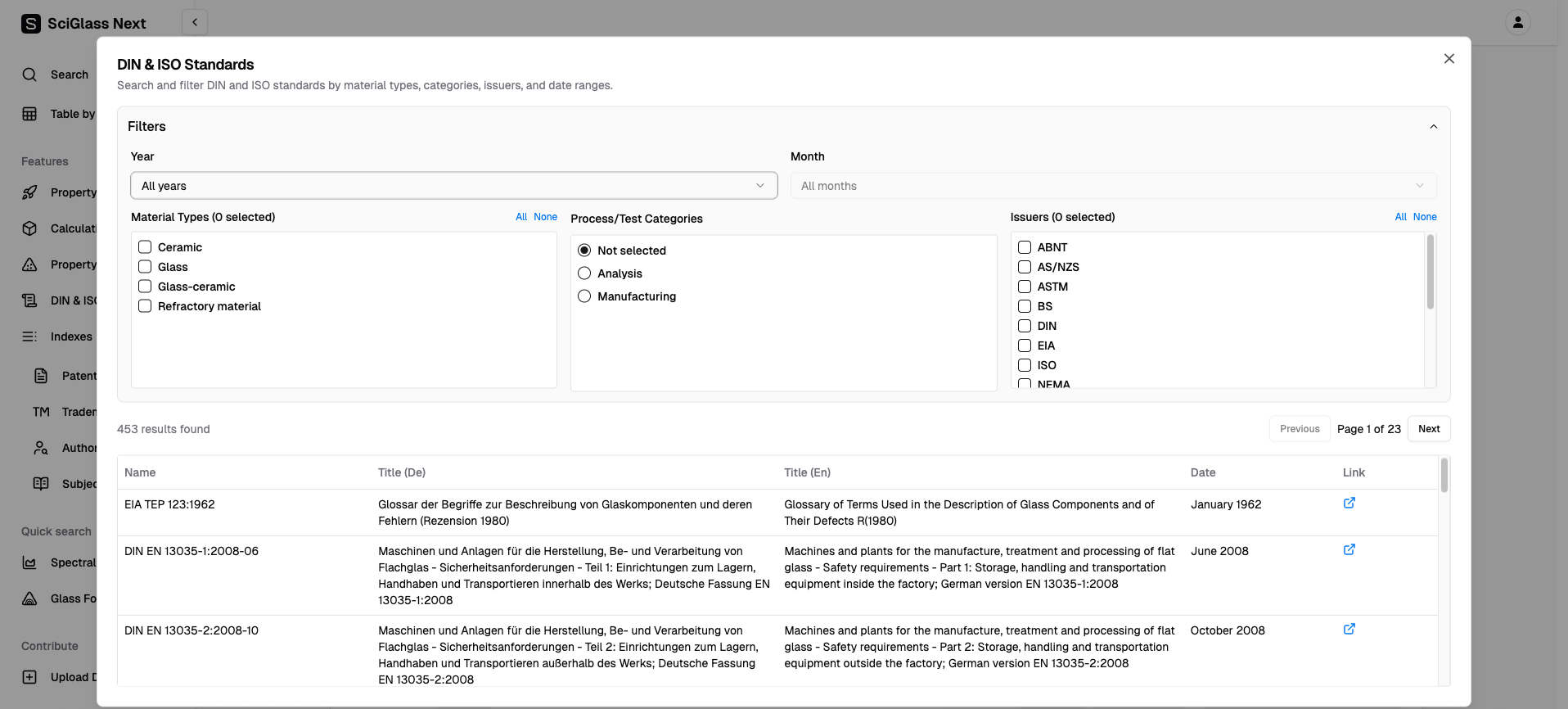Open the Year dropdown showing All years

453,186
